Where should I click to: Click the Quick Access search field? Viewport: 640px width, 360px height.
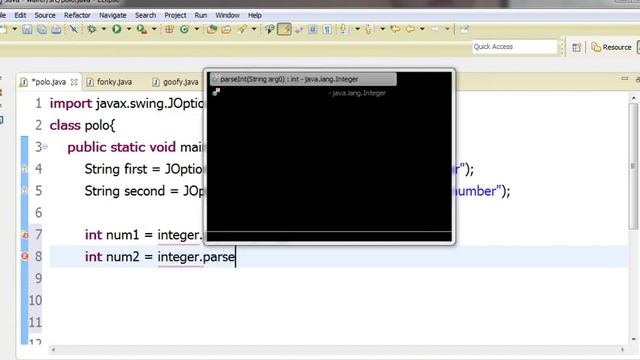pyautogui.click(x=514, y=47)
